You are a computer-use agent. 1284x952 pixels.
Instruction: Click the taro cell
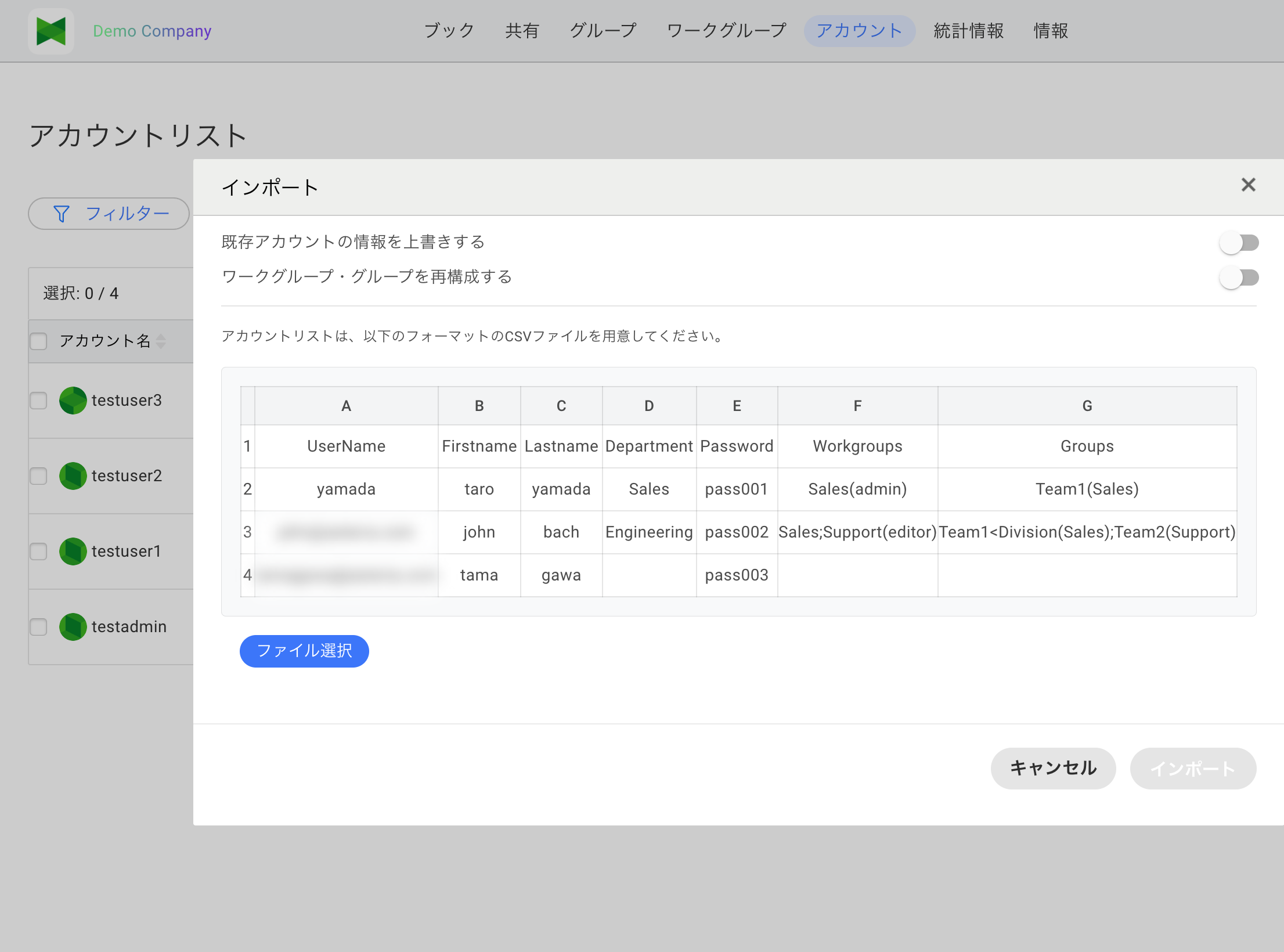point(479,489)
